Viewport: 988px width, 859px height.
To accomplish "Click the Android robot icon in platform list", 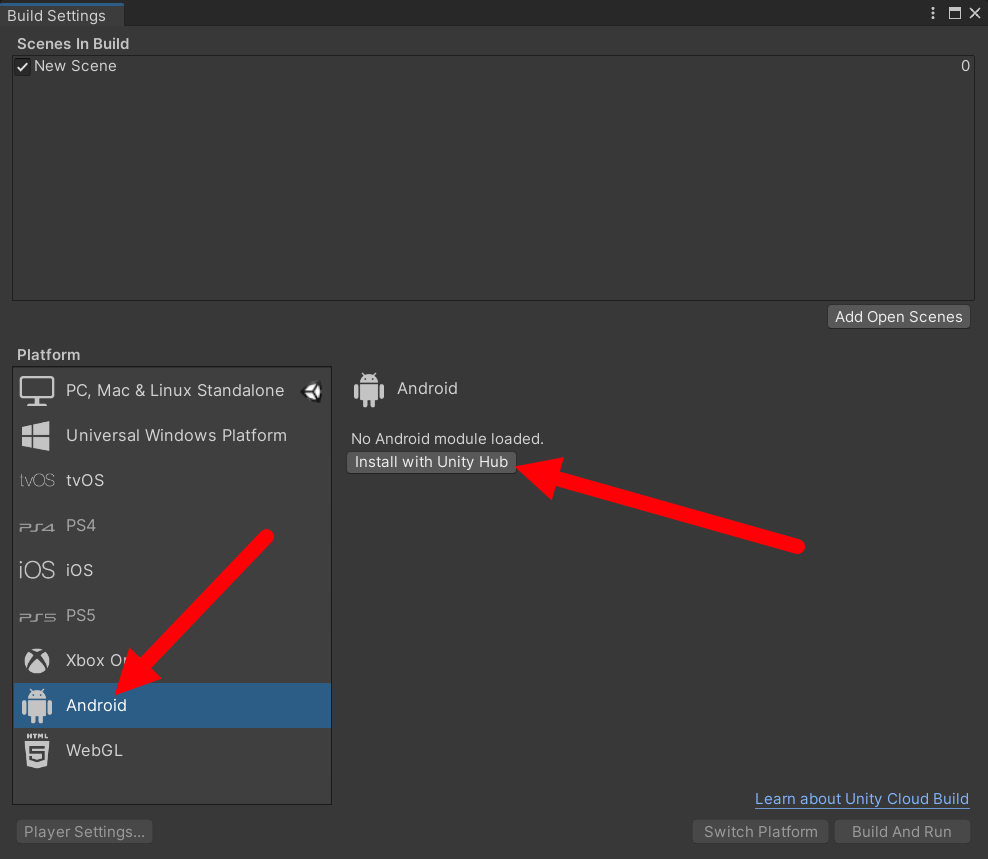I will pyautogui.click(x=37, y=706).
